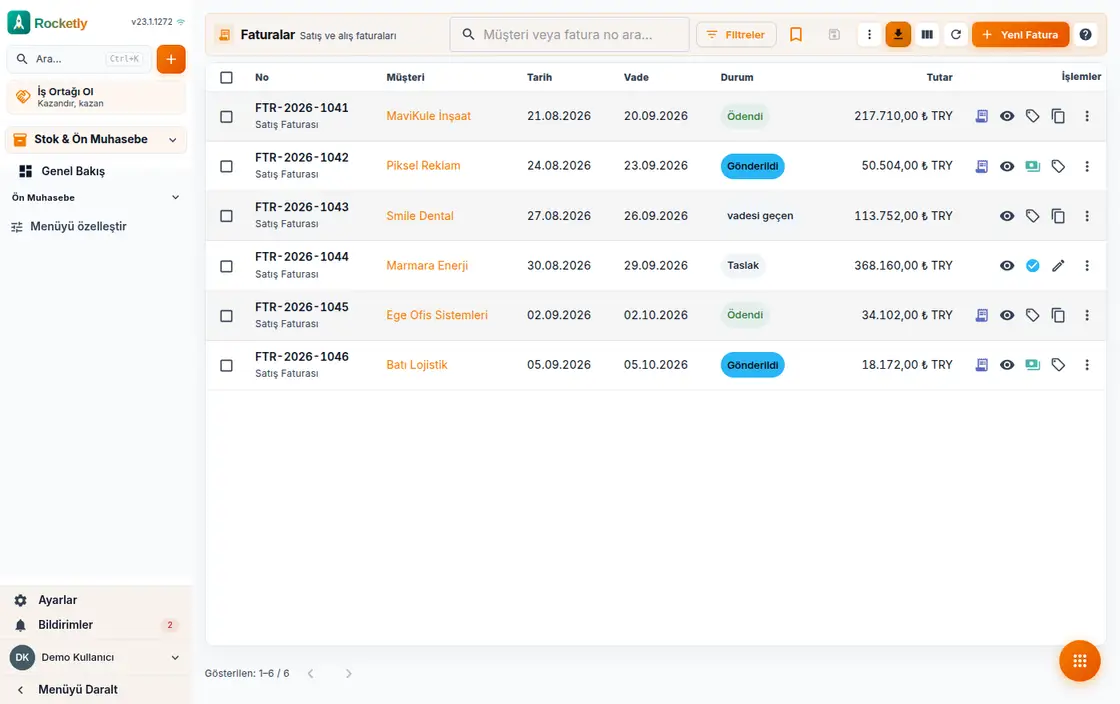Duplicate invoice FTR-2026-1045 with the copy icon

coord(1058,315)
